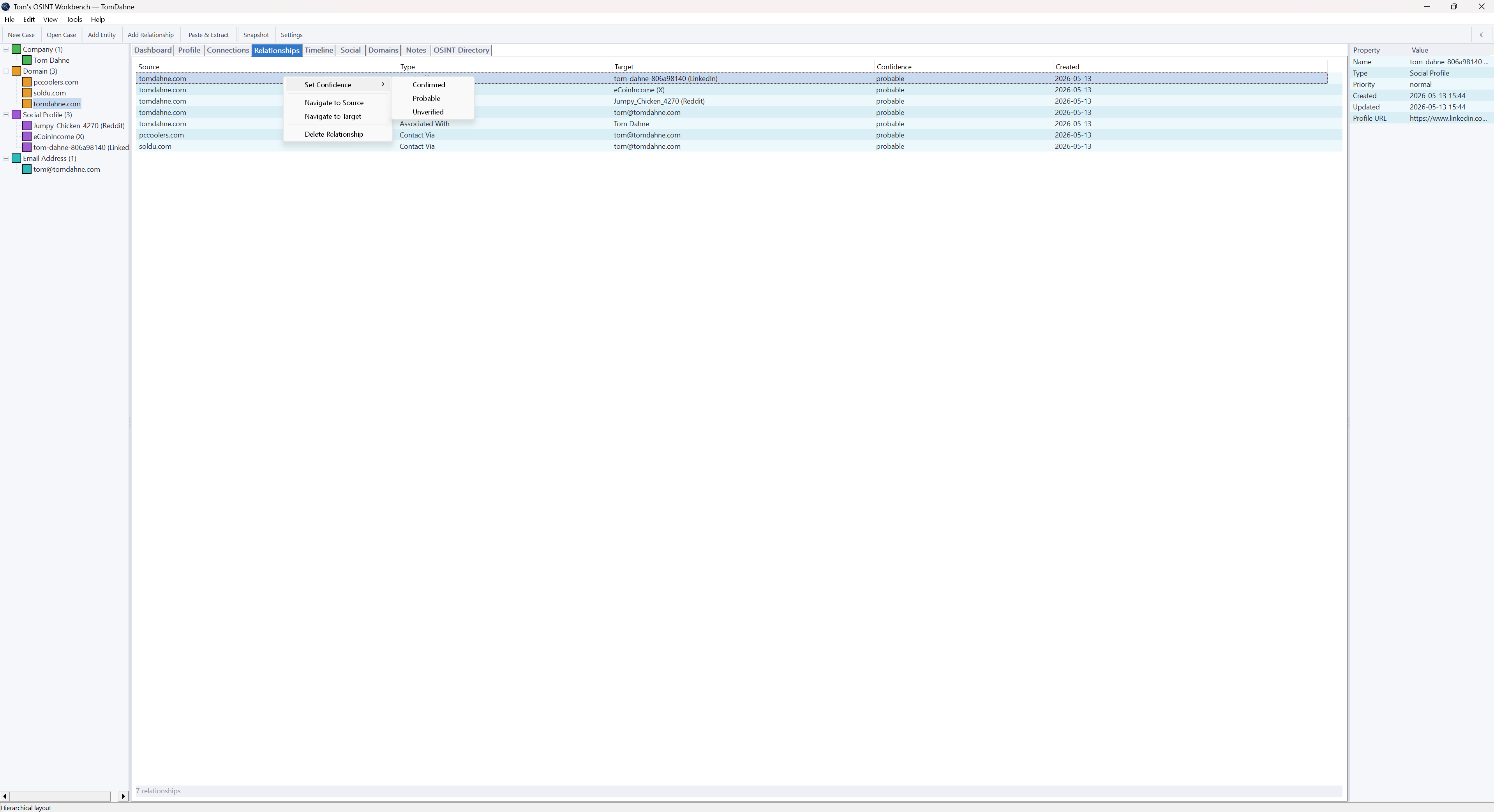Select tom@tomdahne.com in the entity tree

(x=67, y=169)
